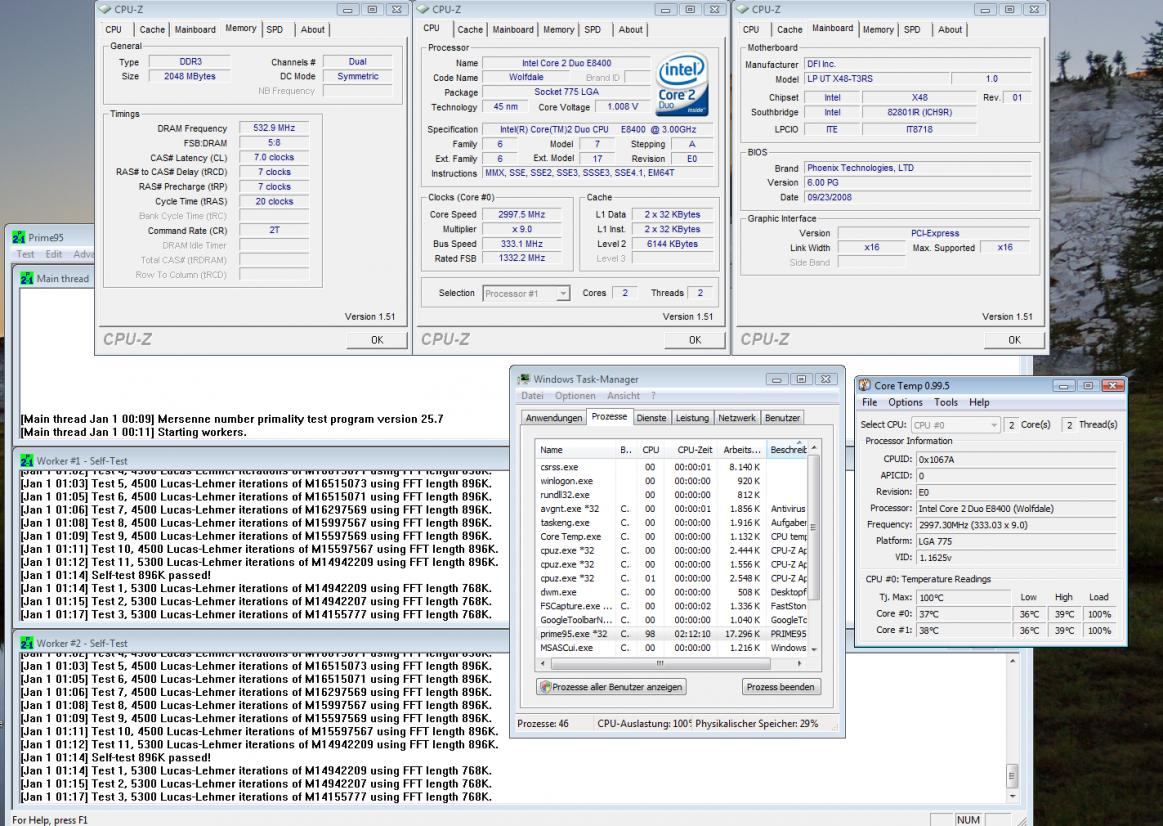Viewport: 1163px width, 826px height.
Task: Click the scroll-up arrow of the process list
Action: coord(814,448)
